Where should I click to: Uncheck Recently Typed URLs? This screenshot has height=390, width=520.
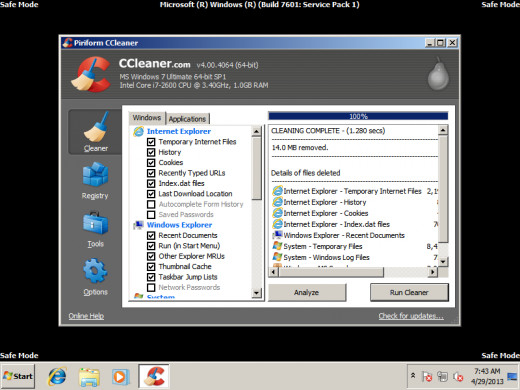pyautogui.click(x=151, y=173)
